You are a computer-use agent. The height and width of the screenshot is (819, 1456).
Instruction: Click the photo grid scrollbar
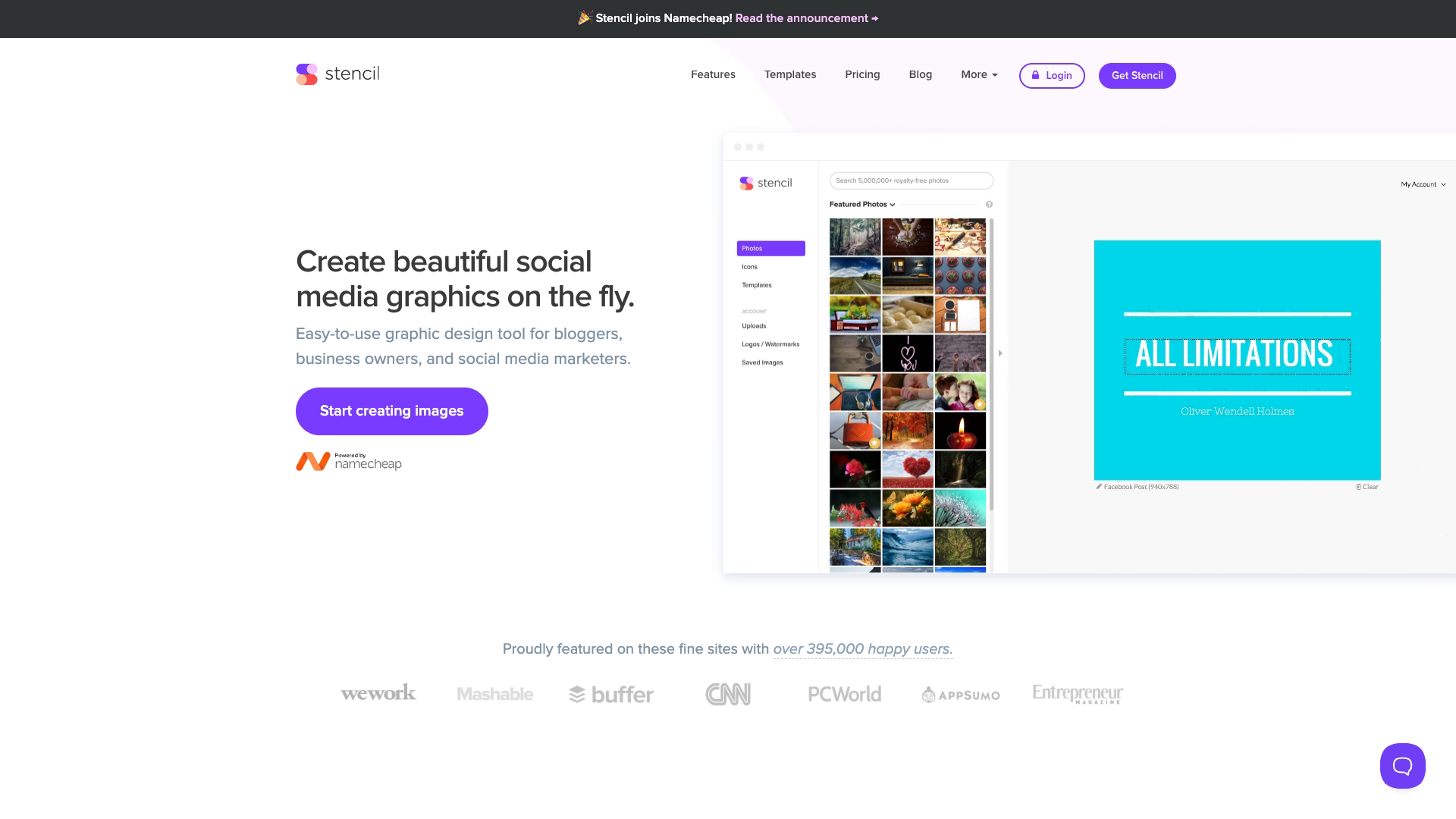991,364
